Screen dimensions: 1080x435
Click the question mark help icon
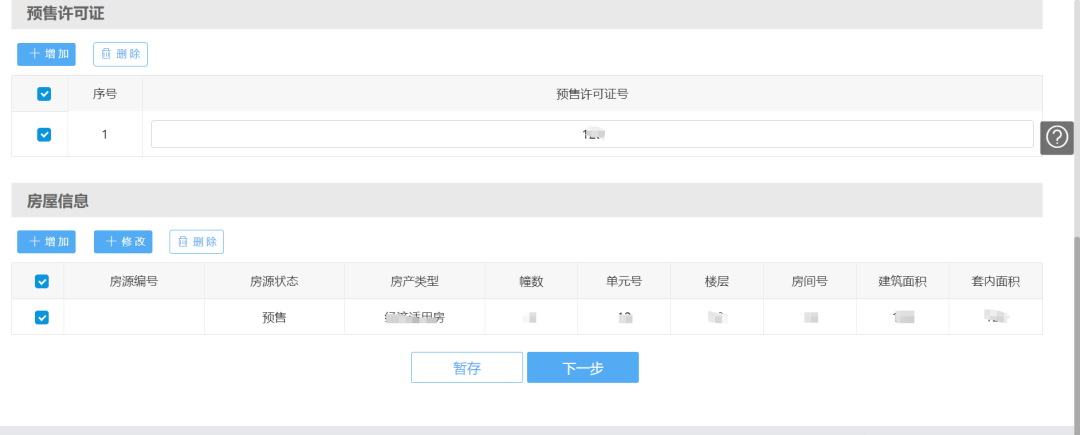(x=1057, y=138)
